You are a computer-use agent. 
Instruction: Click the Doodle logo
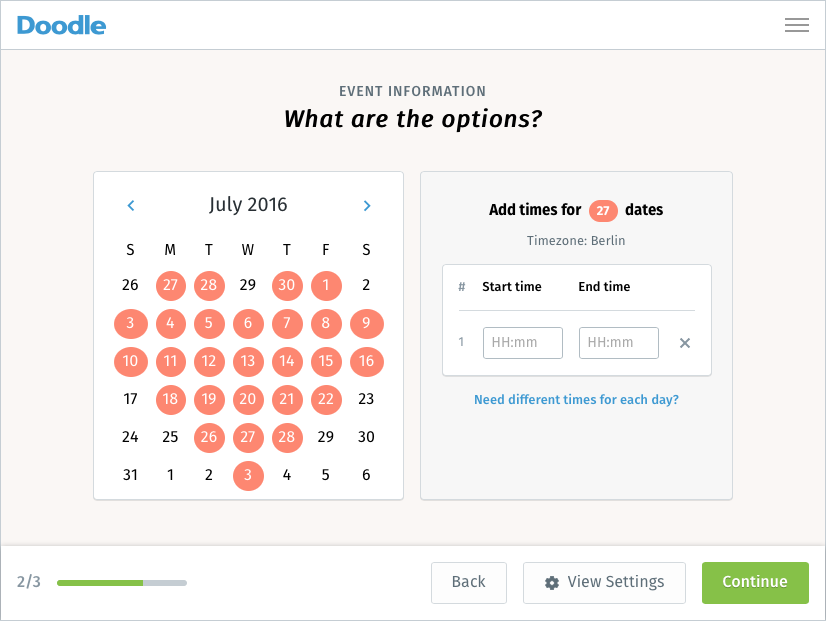click(x=61, y=25)
